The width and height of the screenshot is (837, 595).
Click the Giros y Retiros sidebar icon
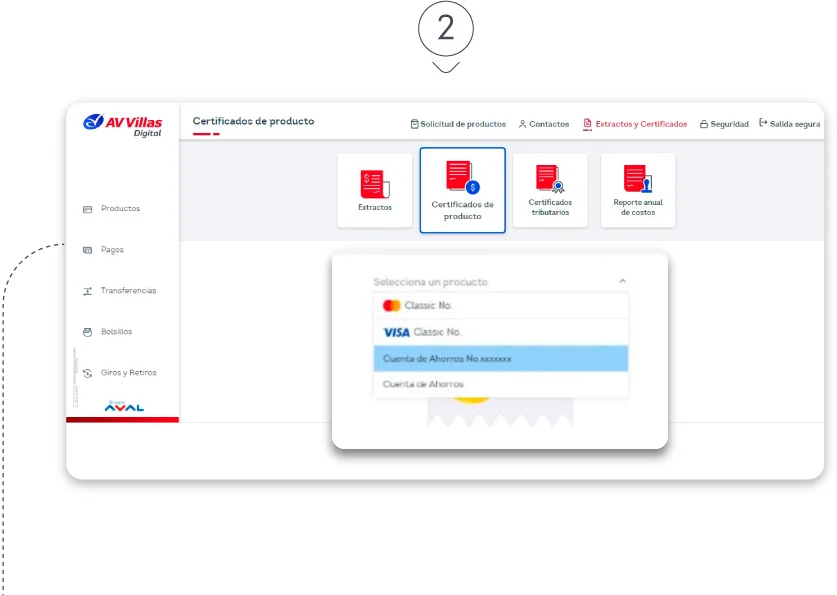[x=87, y=373]
